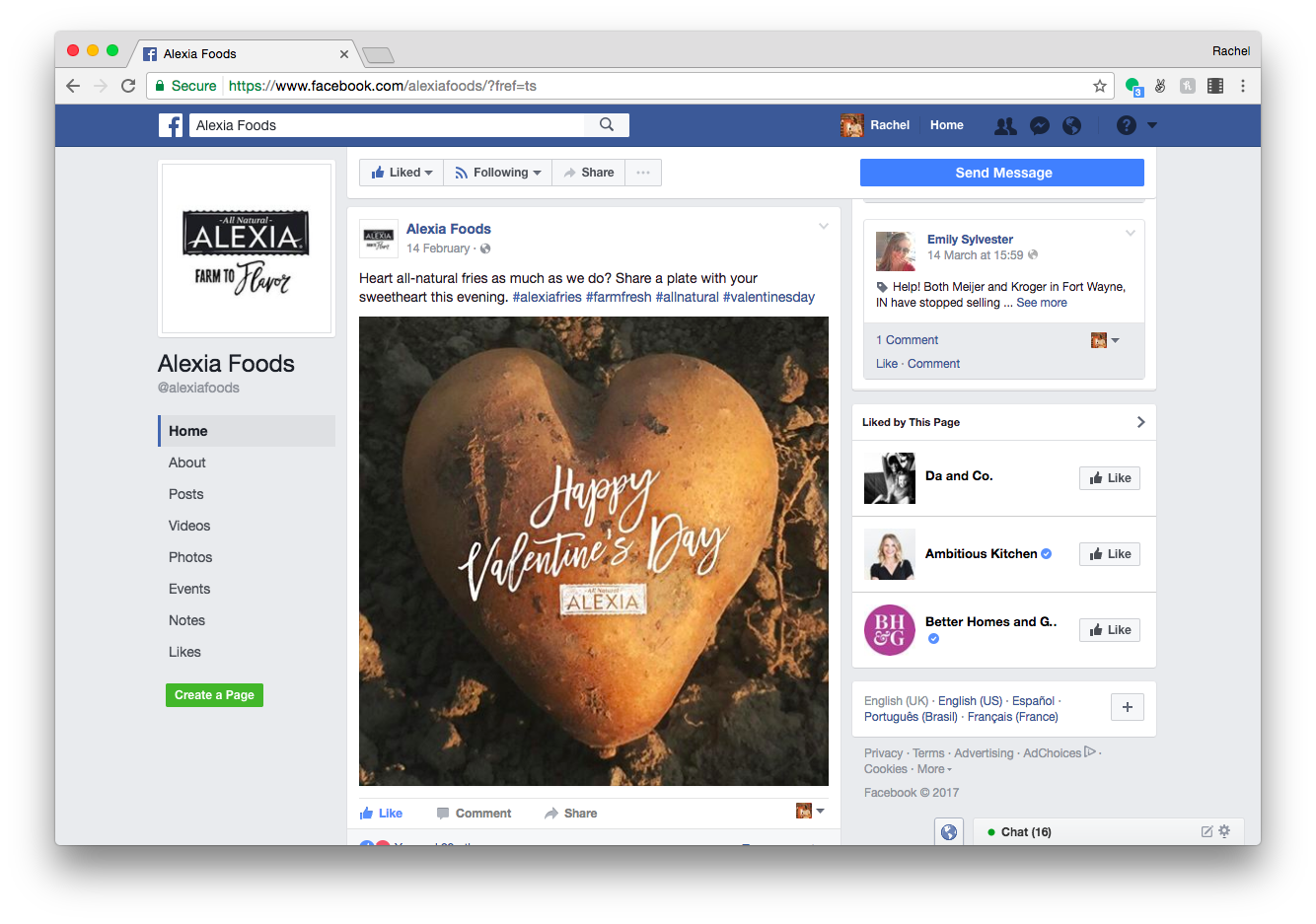Switch language to Español
Screen dimensions: 1316x924
coord(1033,701)
